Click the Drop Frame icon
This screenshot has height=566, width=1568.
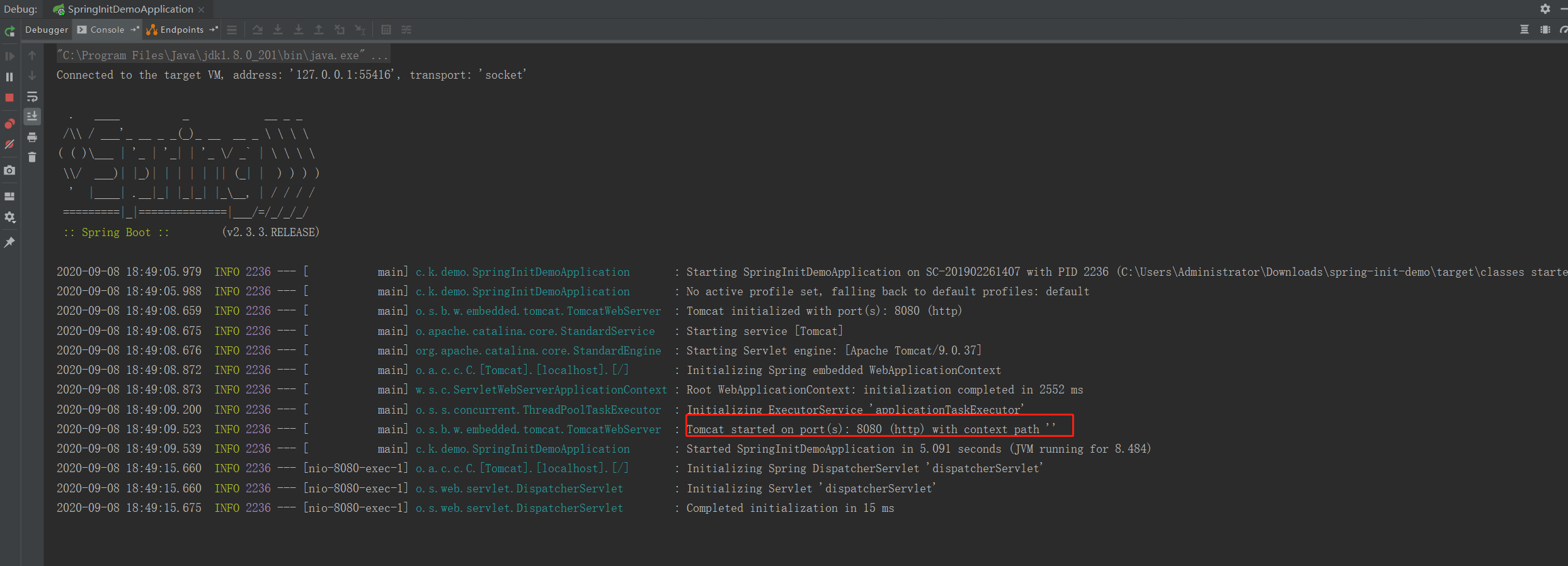coord(340,30)
